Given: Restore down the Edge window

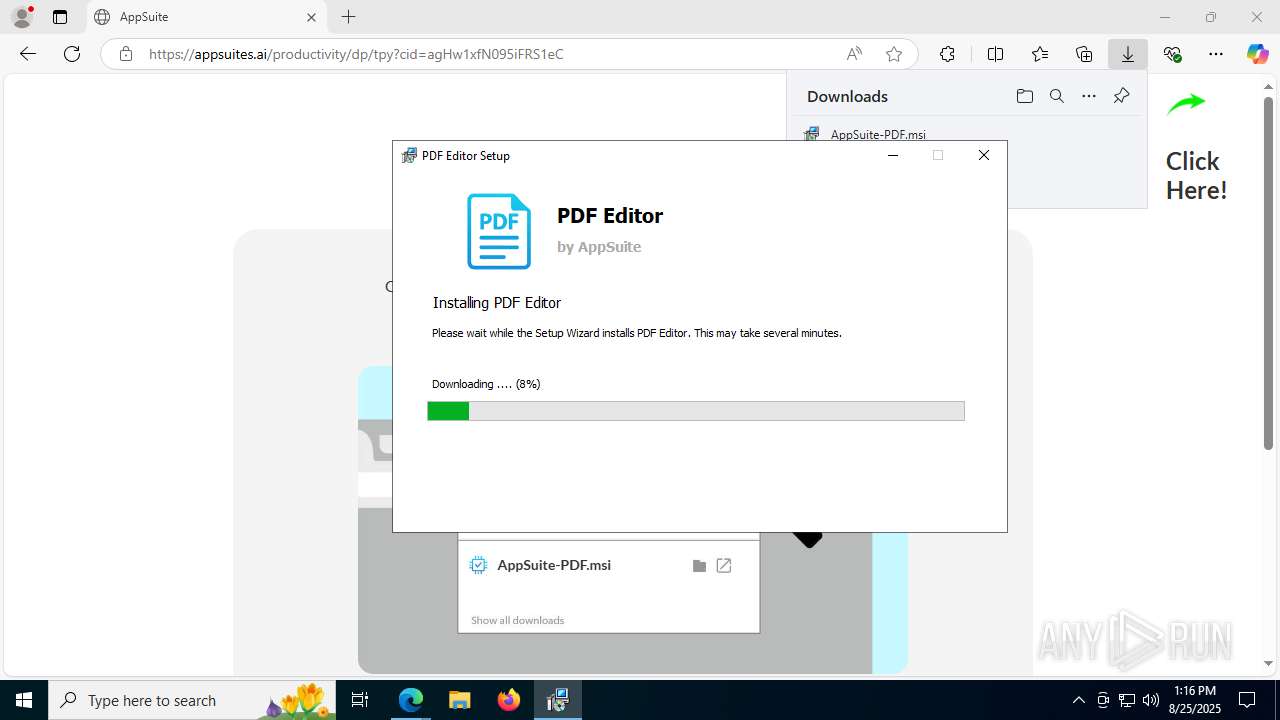Looking at the screenshot, I should tap(1211, 17).
